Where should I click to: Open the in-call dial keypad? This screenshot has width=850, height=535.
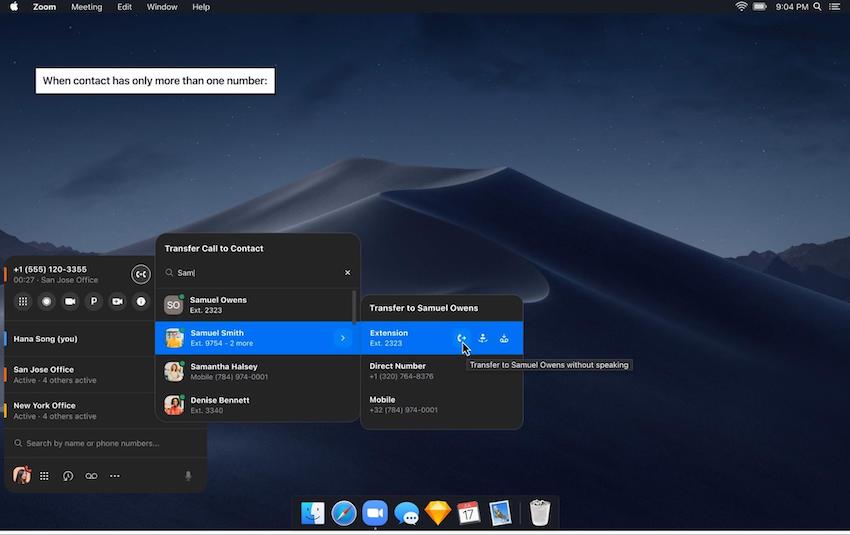pos(23,301)
